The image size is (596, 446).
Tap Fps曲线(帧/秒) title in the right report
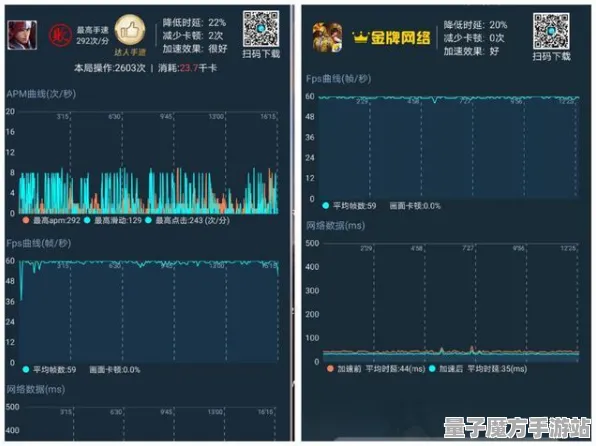click(338, 79)
